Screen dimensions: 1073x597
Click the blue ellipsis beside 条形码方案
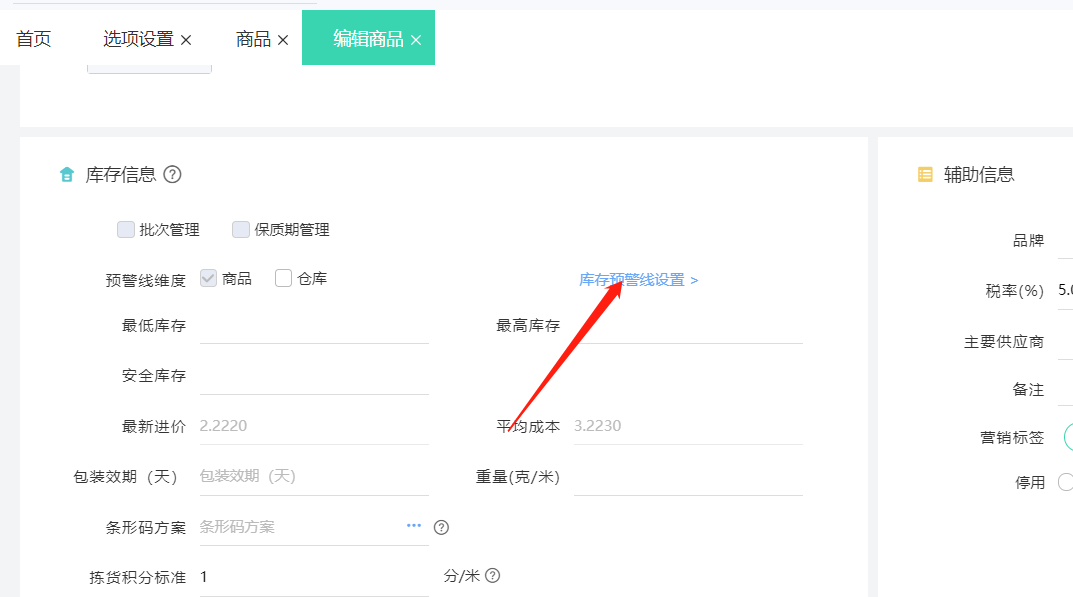tap(413, 526)
